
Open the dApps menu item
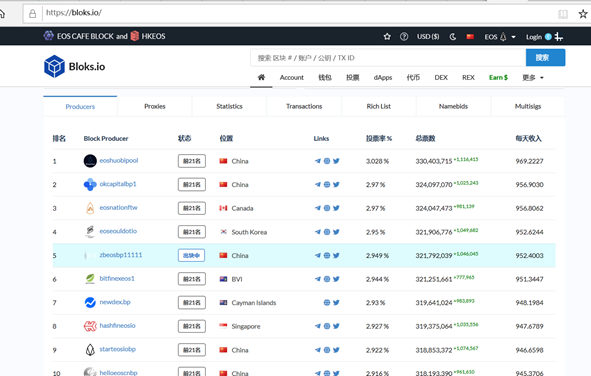pos(383,77)
